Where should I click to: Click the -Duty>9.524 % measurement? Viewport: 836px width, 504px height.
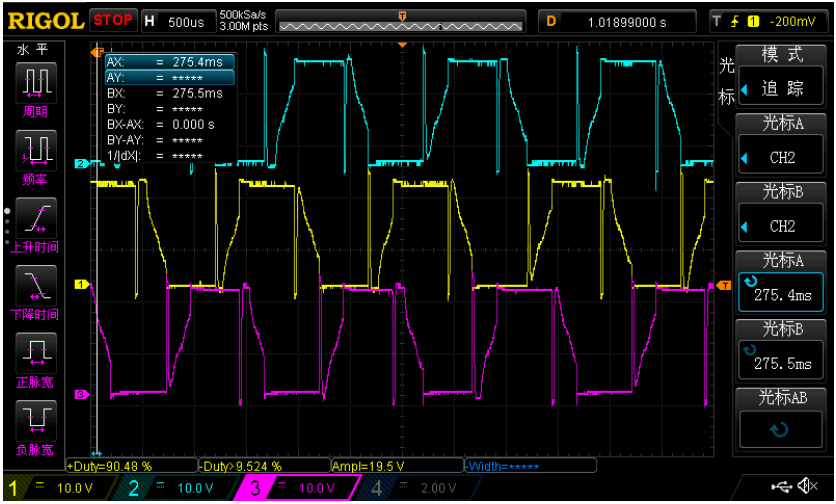click(264, 466)
